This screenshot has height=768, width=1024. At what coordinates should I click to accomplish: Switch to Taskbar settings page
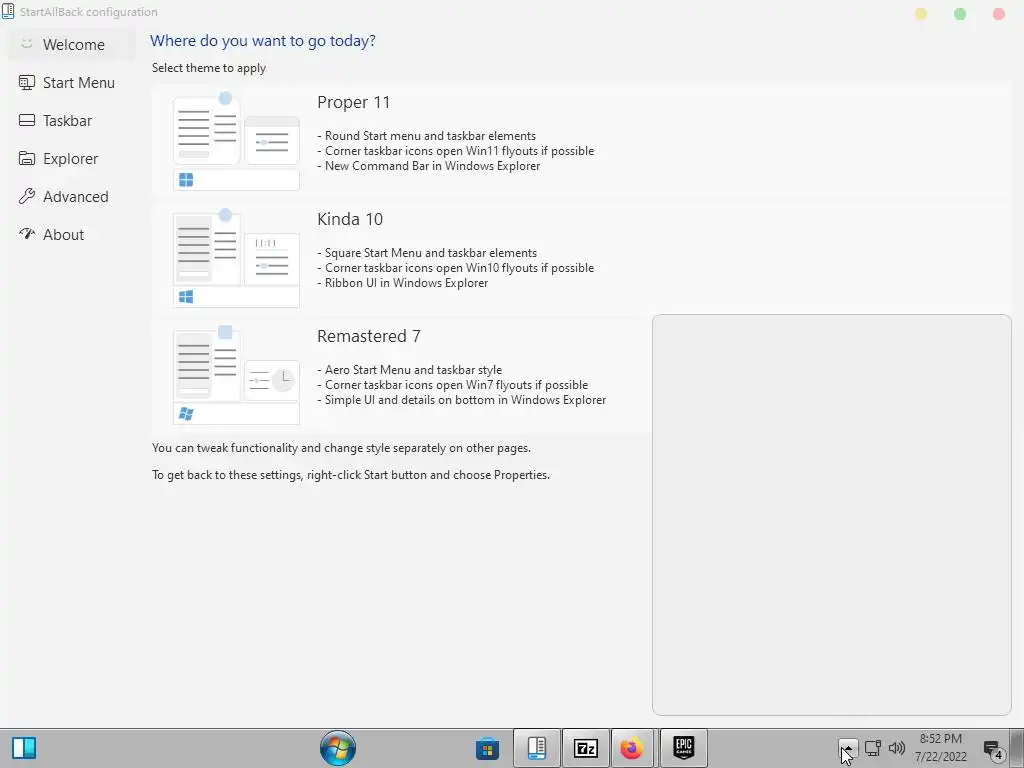72,120
